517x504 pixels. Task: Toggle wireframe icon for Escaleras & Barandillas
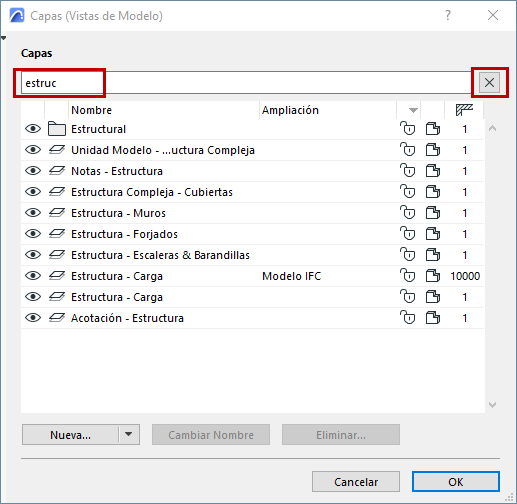[433, 255]
